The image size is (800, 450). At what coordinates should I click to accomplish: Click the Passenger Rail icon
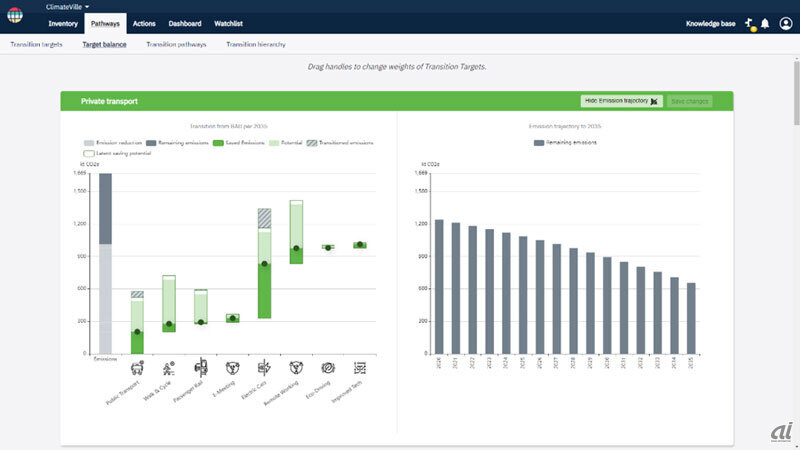pos(201,367)
